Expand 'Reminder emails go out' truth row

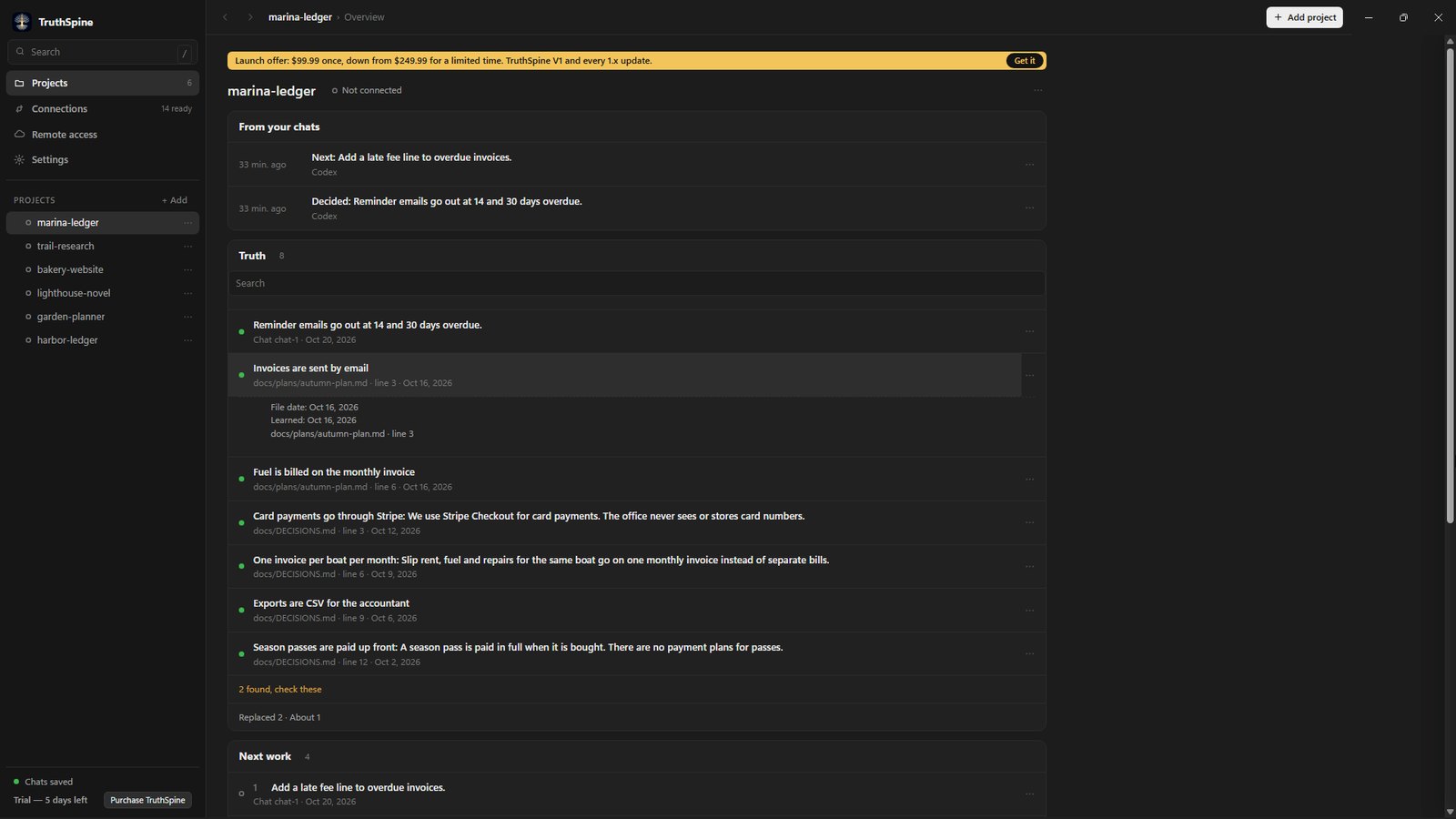pyautogui.click(x=624, y=331)
